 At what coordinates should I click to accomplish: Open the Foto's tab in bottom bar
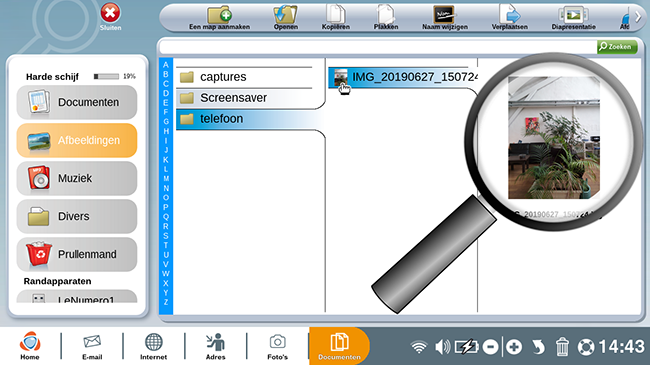coord(277,347)
